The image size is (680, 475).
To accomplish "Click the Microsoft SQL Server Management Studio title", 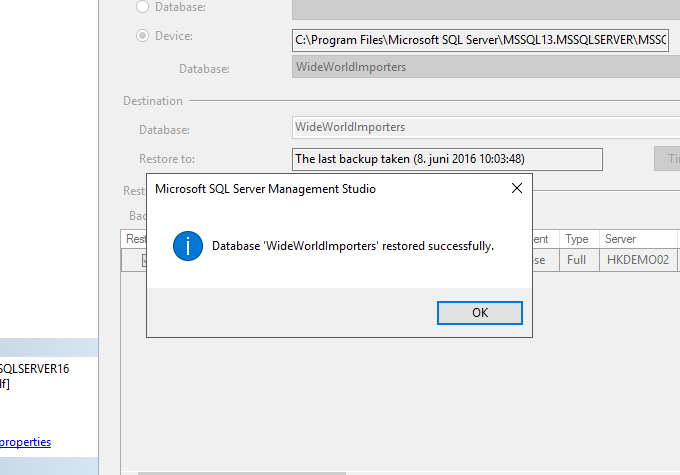I will point(265,189).
